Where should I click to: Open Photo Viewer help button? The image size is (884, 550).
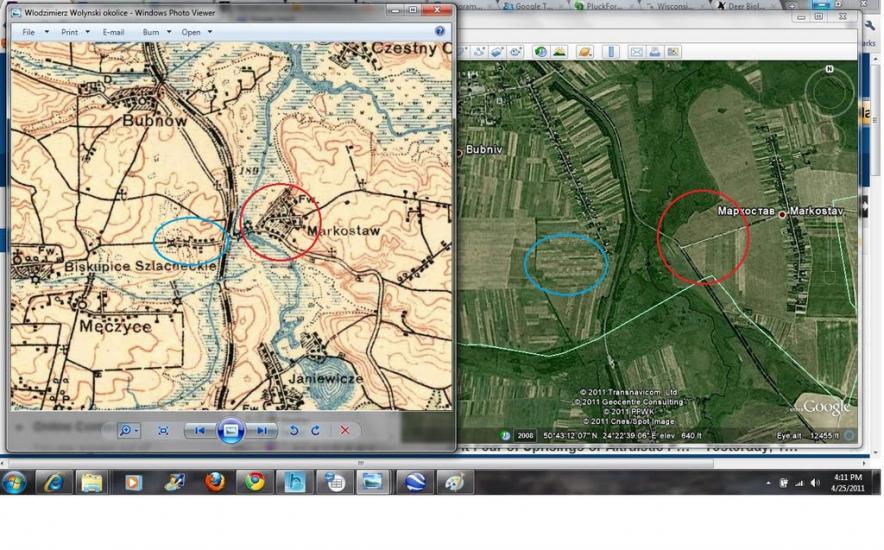click(x=440, y=32)
